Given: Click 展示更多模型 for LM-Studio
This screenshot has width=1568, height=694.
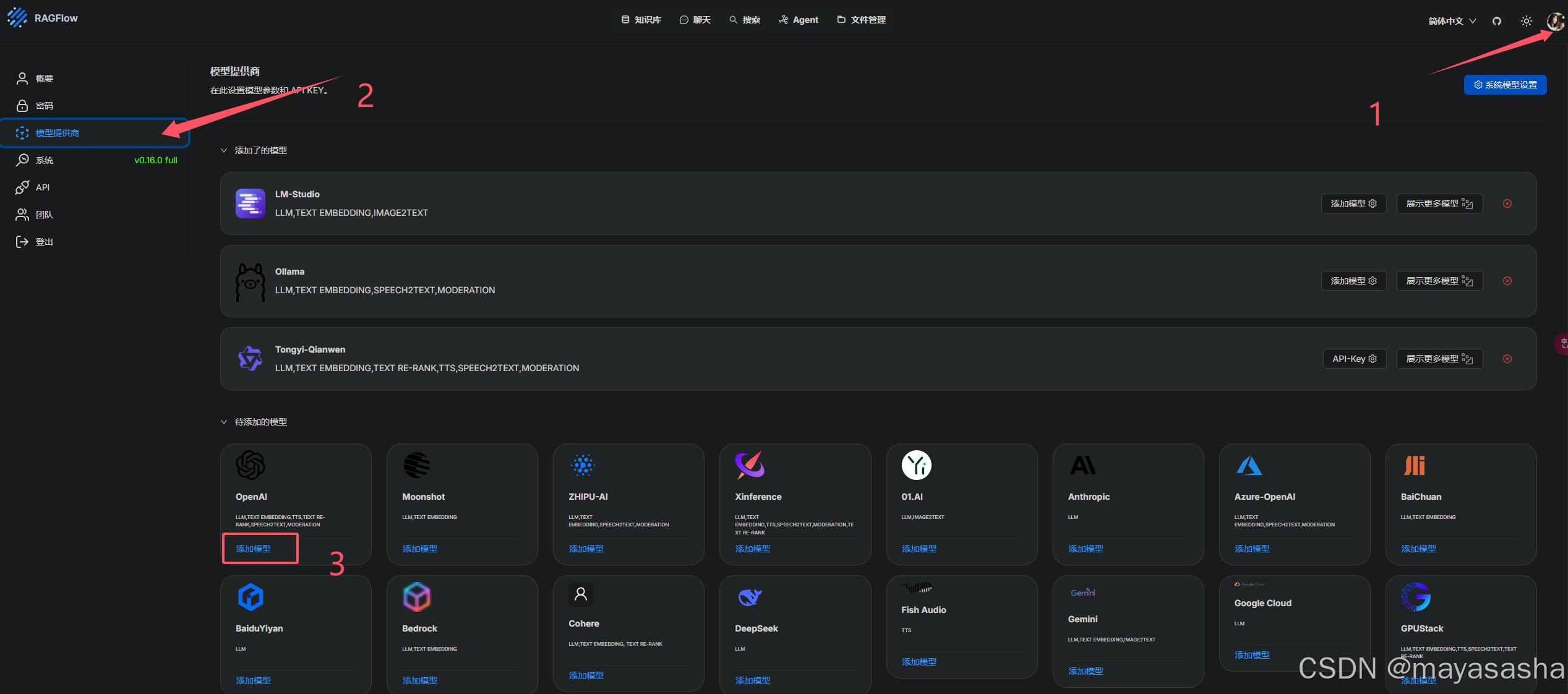Looking at the screenshot, I should point(1439,203).
